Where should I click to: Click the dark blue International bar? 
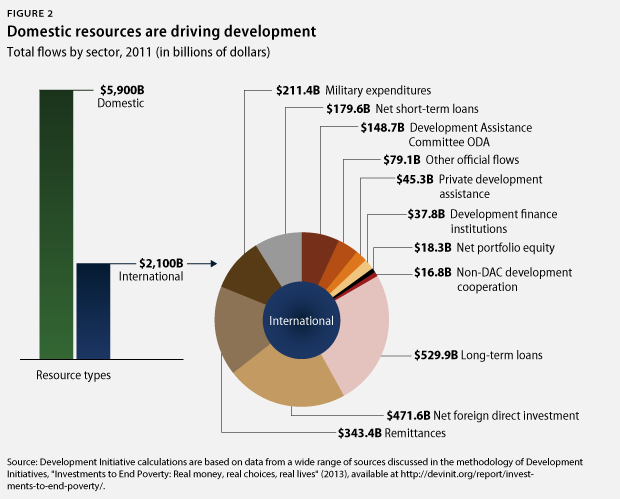93,310
